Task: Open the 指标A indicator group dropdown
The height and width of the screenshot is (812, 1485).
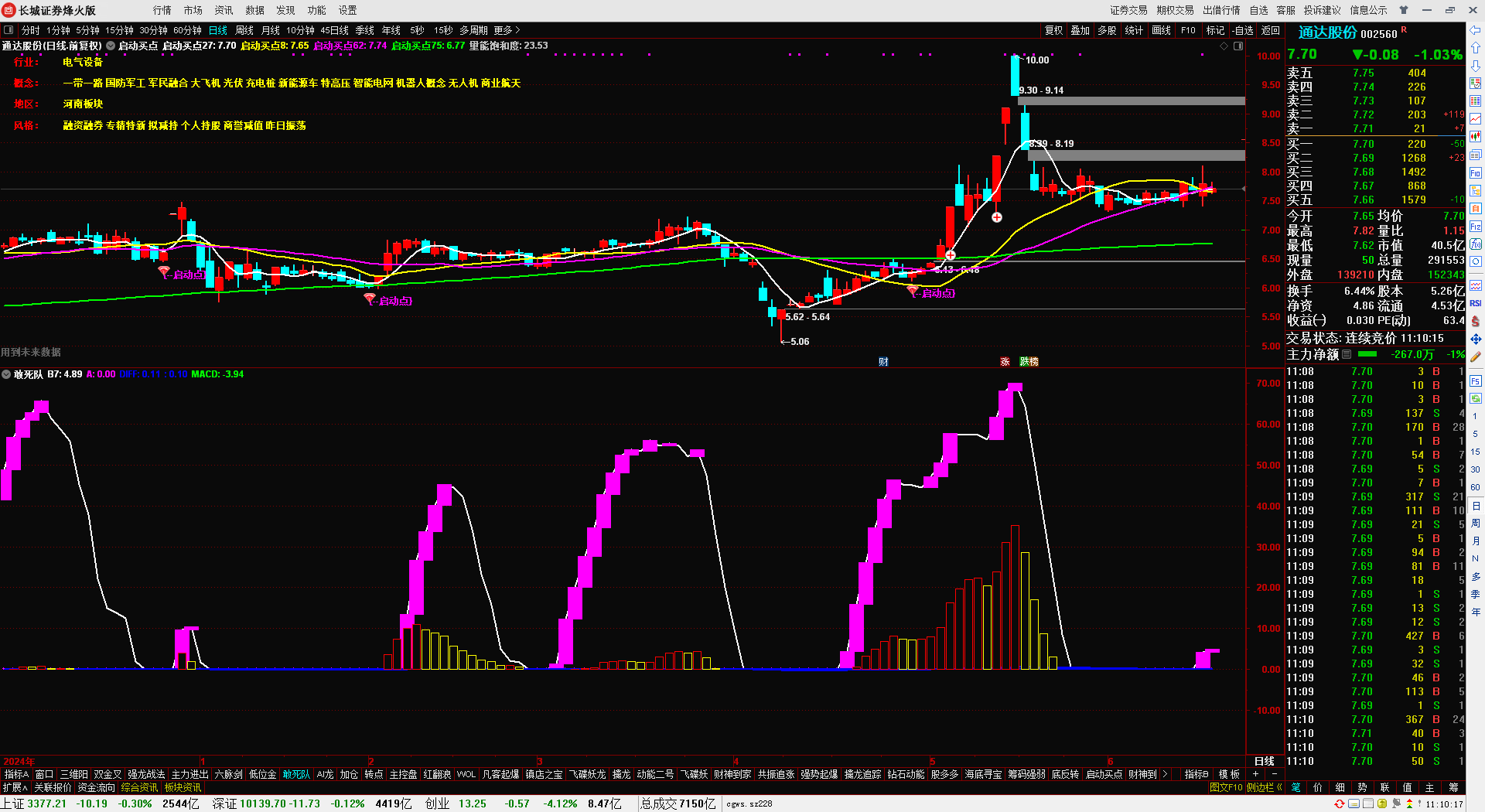Action: (16, 774)
